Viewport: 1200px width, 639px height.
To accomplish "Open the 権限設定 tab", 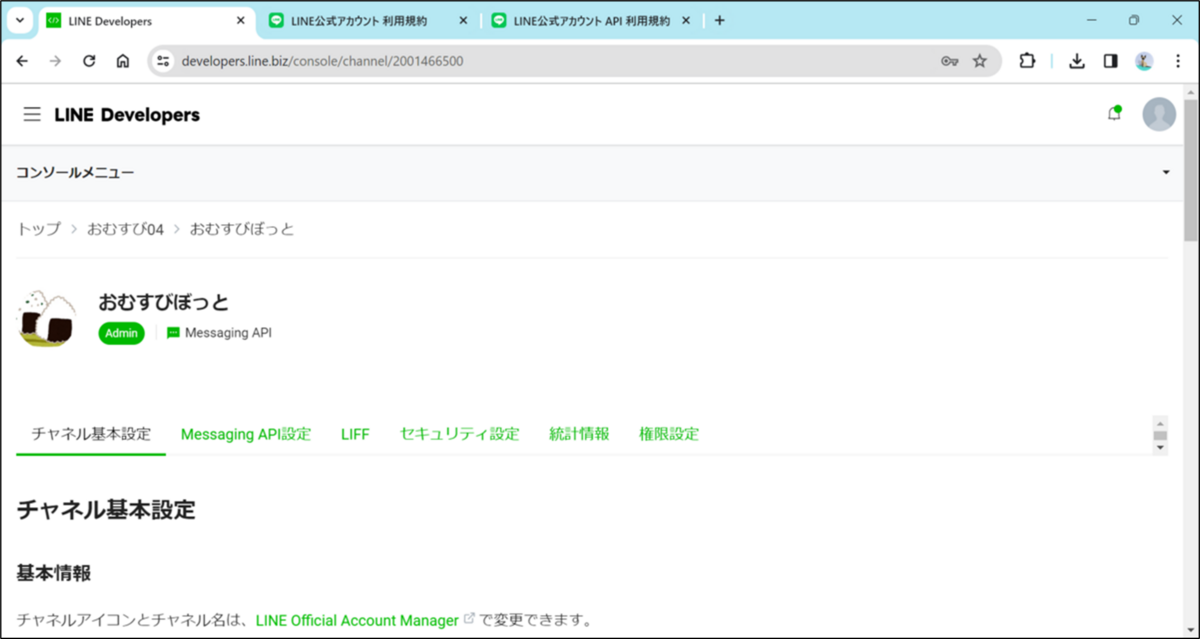I will click(x=669, y=434).
